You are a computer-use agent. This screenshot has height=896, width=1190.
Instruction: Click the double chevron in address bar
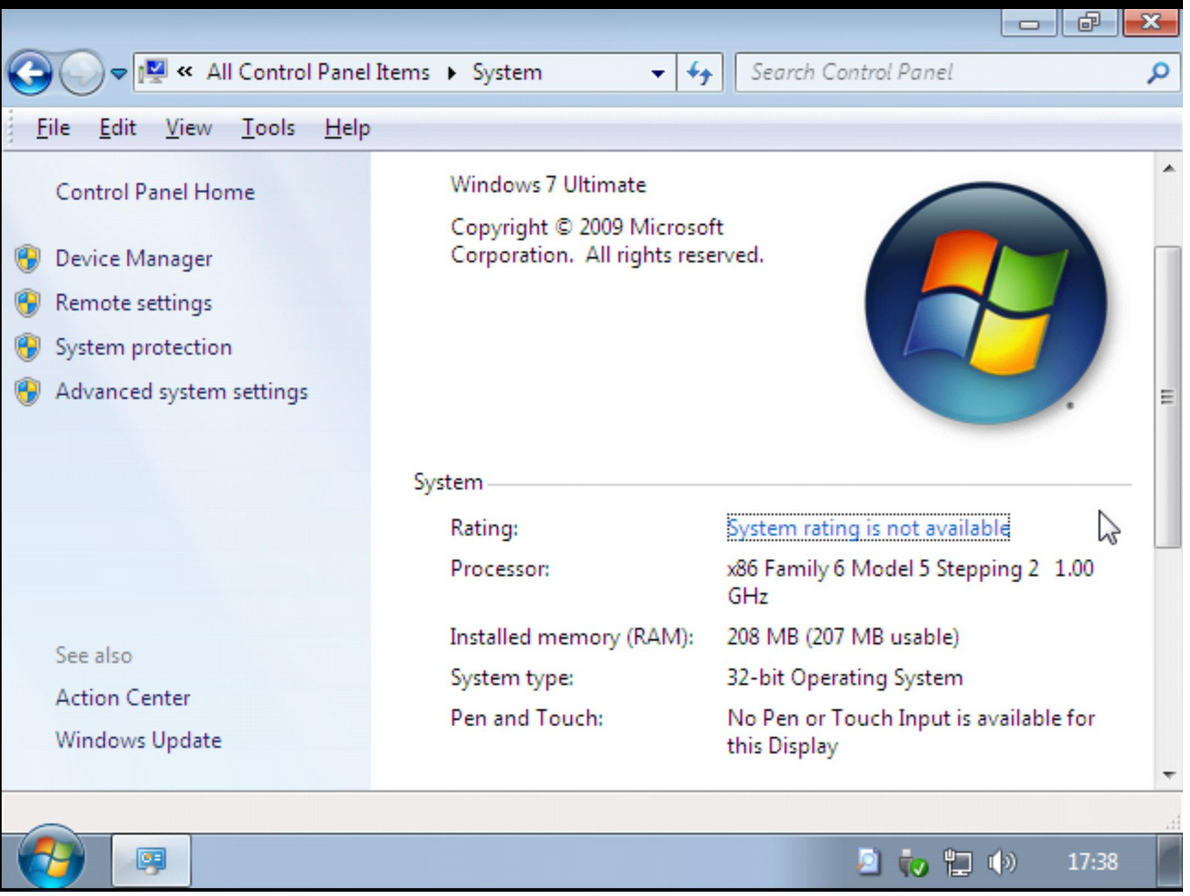tap(184, 72)
